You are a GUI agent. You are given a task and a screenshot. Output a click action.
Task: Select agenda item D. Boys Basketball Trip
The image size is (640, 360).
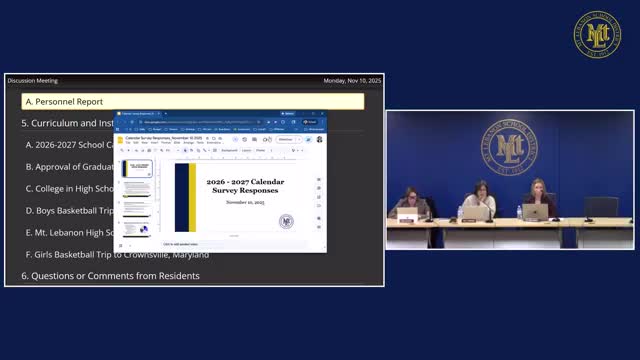point(70,211)
